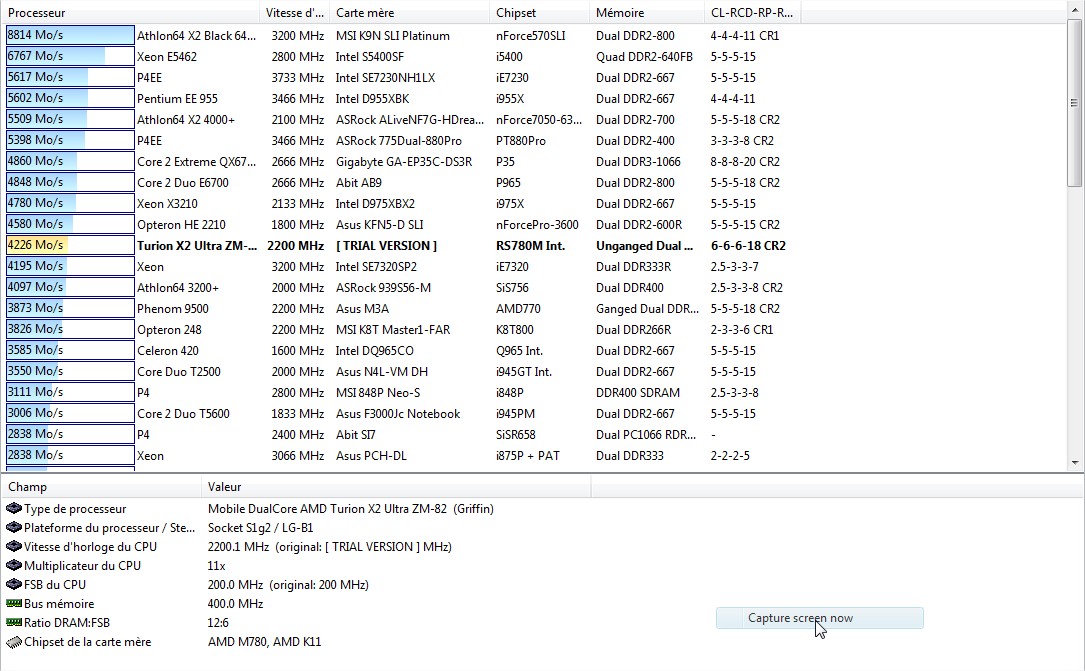The width and height of the screenshot is (1085, 671).
Task: Click the MSI K9N SLI Platinum motherboard cell
Action: coord(392,35)
